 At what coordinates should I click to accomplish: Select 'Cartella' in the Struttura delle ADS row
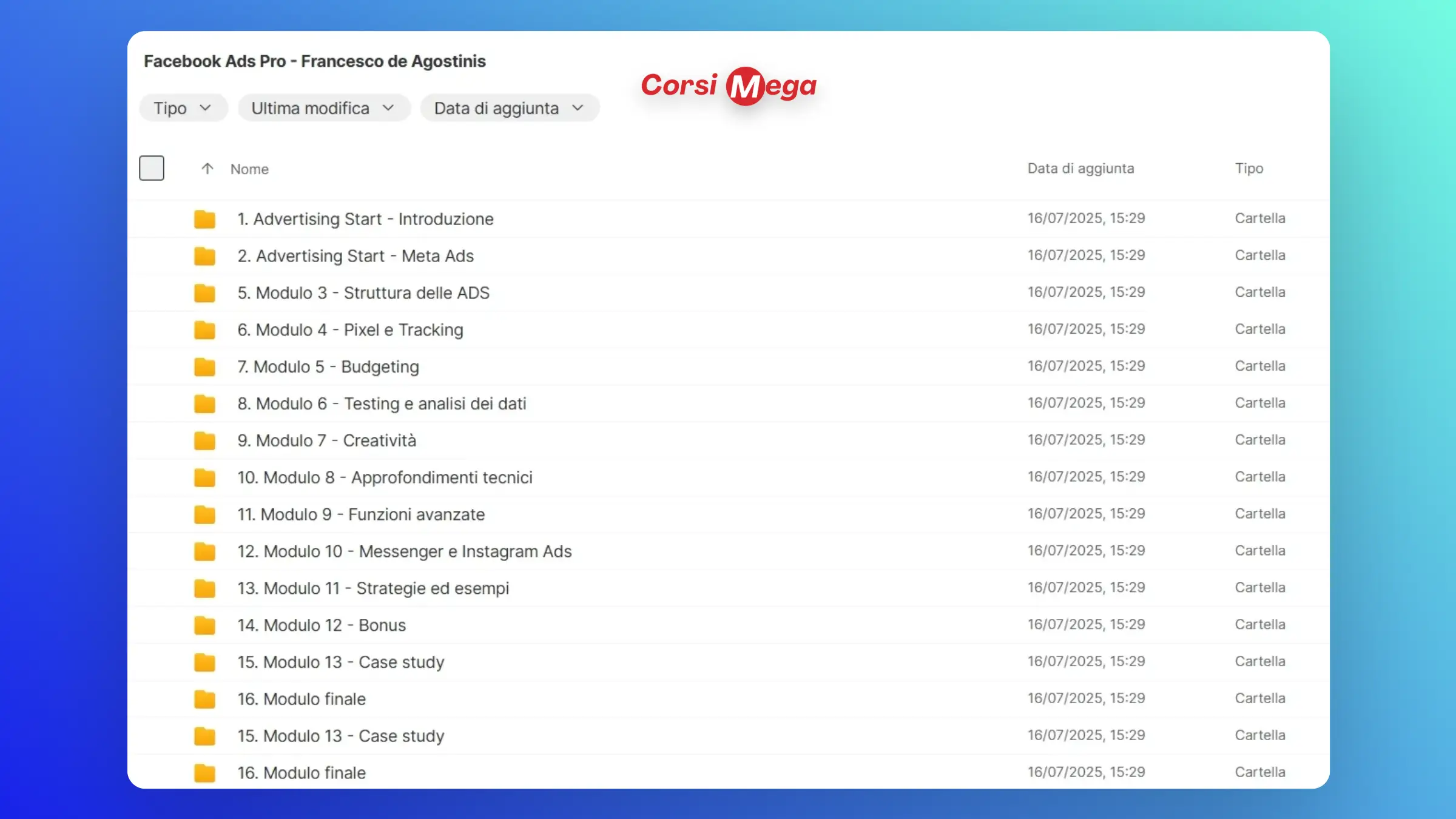(1260, 292)
